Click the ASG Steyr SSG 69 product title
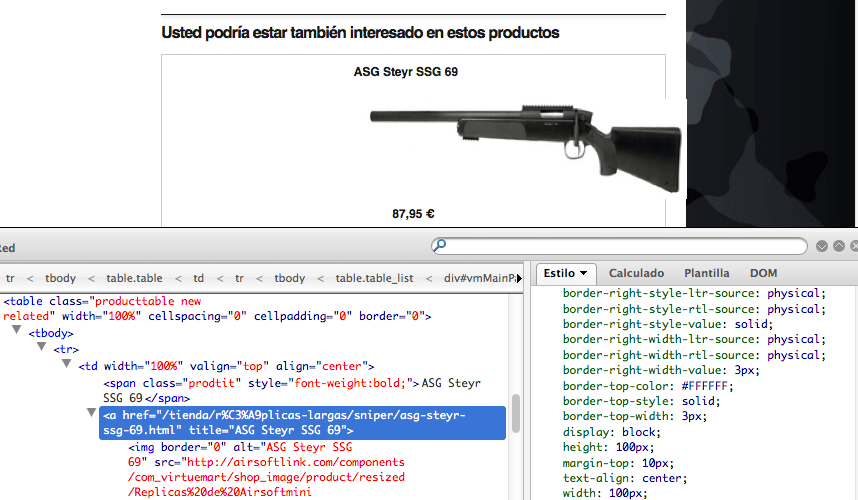Image resolution: width=858 pixels, height=500 pixels. click(405, 72)
